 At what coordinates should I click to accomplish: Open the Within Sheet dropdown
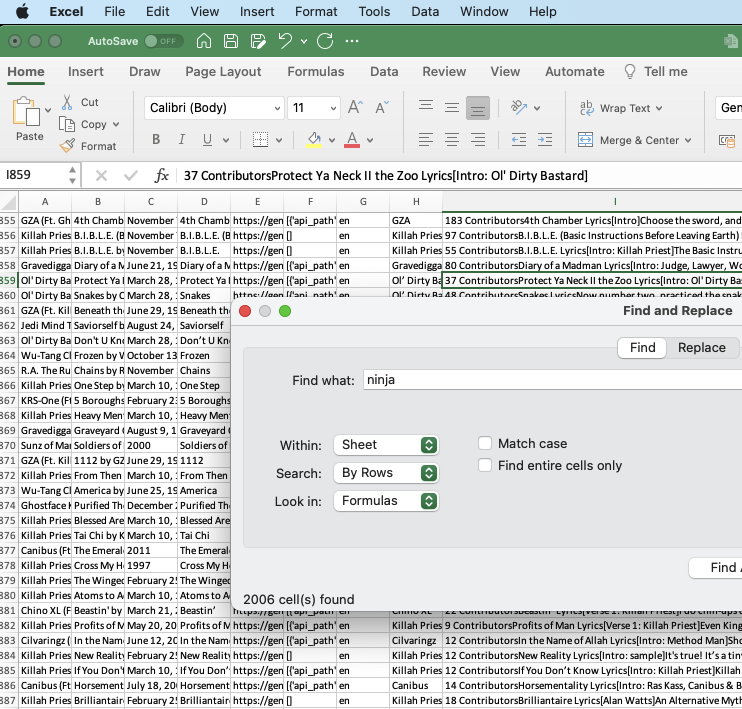click(386, 445)
